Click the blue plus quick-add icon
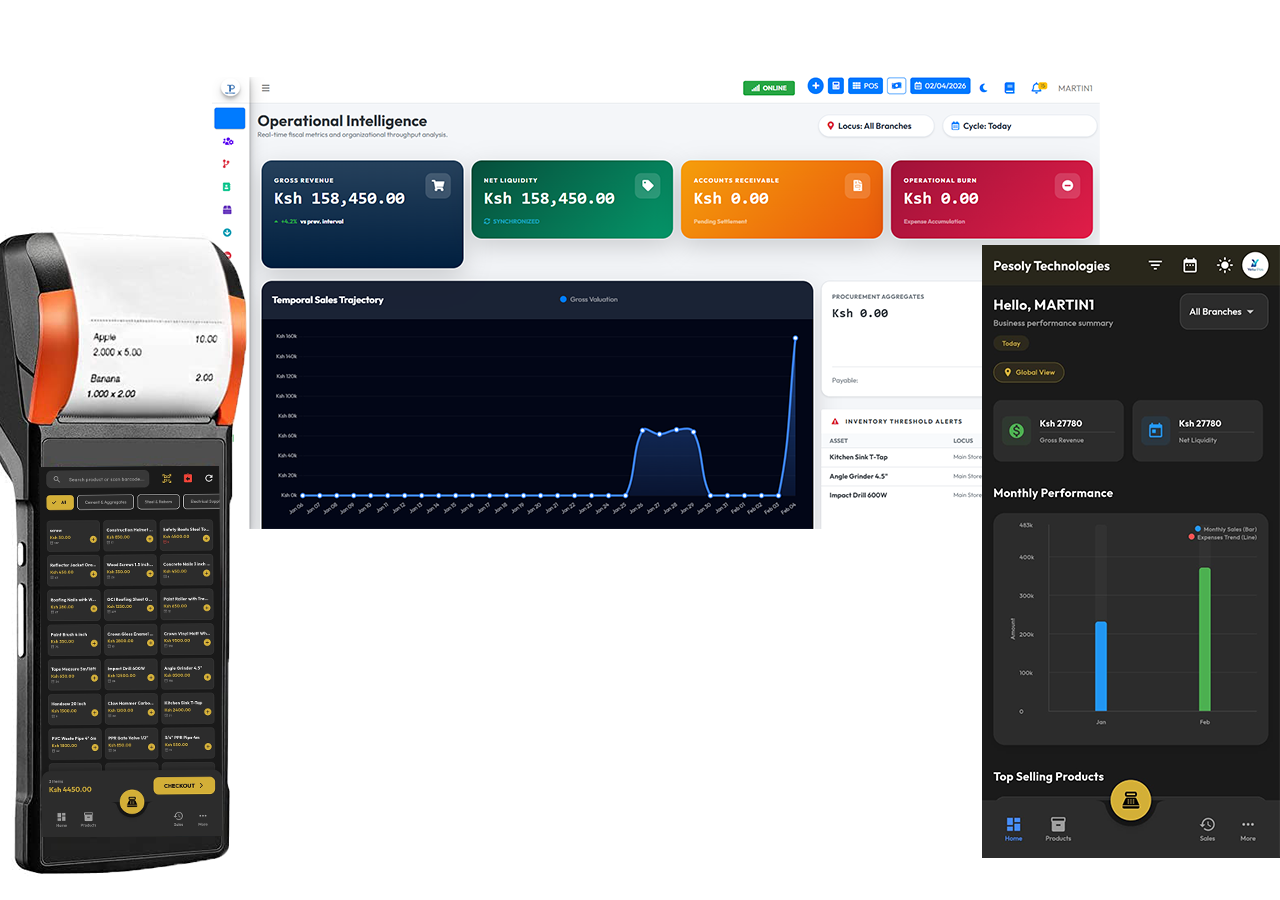This screenshot has height=900, width=1280. pyautogui.click(x=815, y=86)
